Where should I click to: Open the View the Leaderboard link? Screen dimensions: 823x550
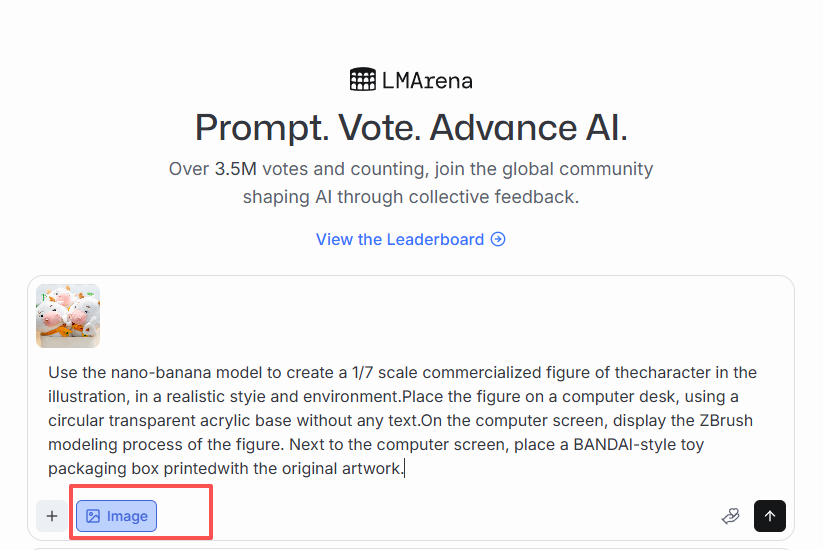(400, 240)
